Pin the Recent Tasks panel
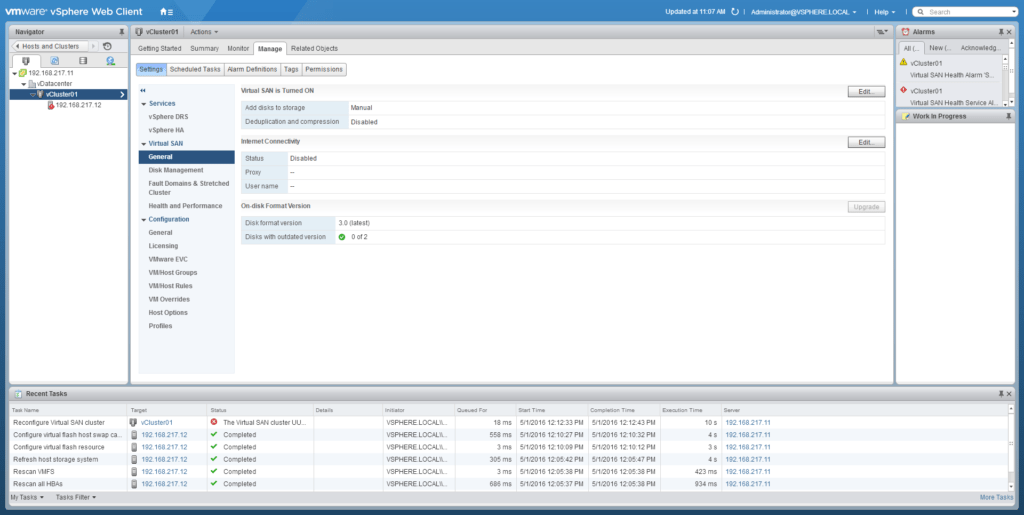 1000,394
